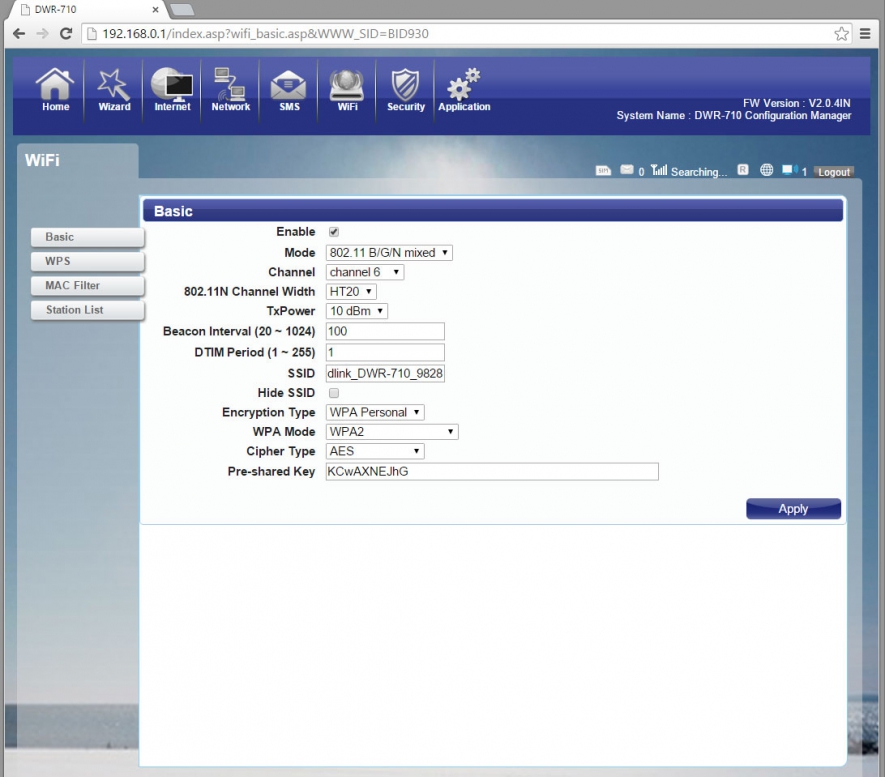
Task: Click the 'TxPower' label
Action: tap(291, 311)
